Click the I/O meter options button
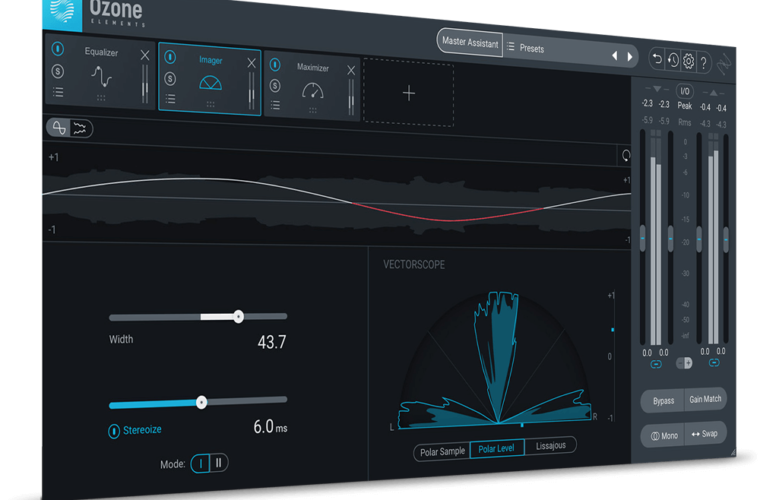Viewport: 760px width, 500px height. [684, 91]
